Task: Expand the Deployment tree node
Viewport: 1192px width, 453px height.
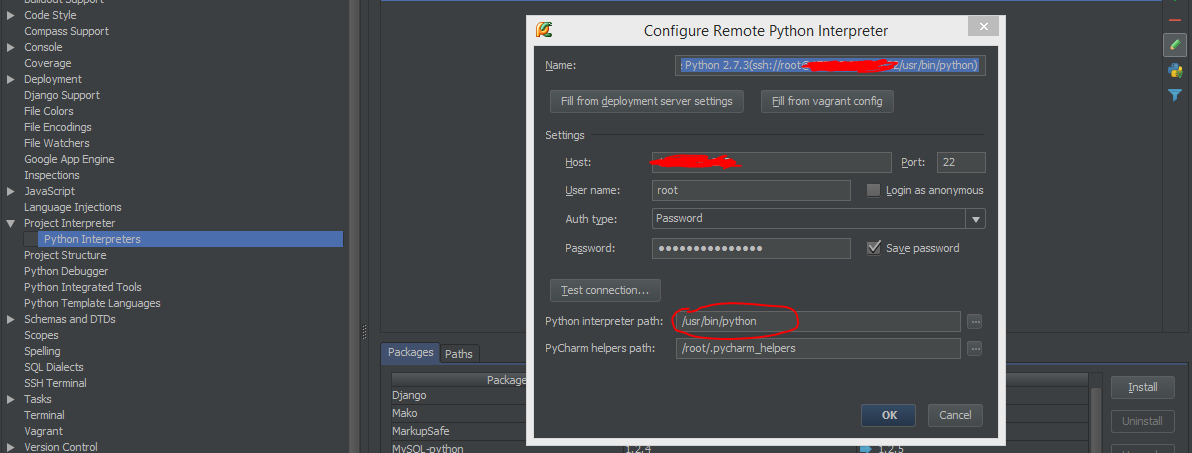Action: click(11, 79)
